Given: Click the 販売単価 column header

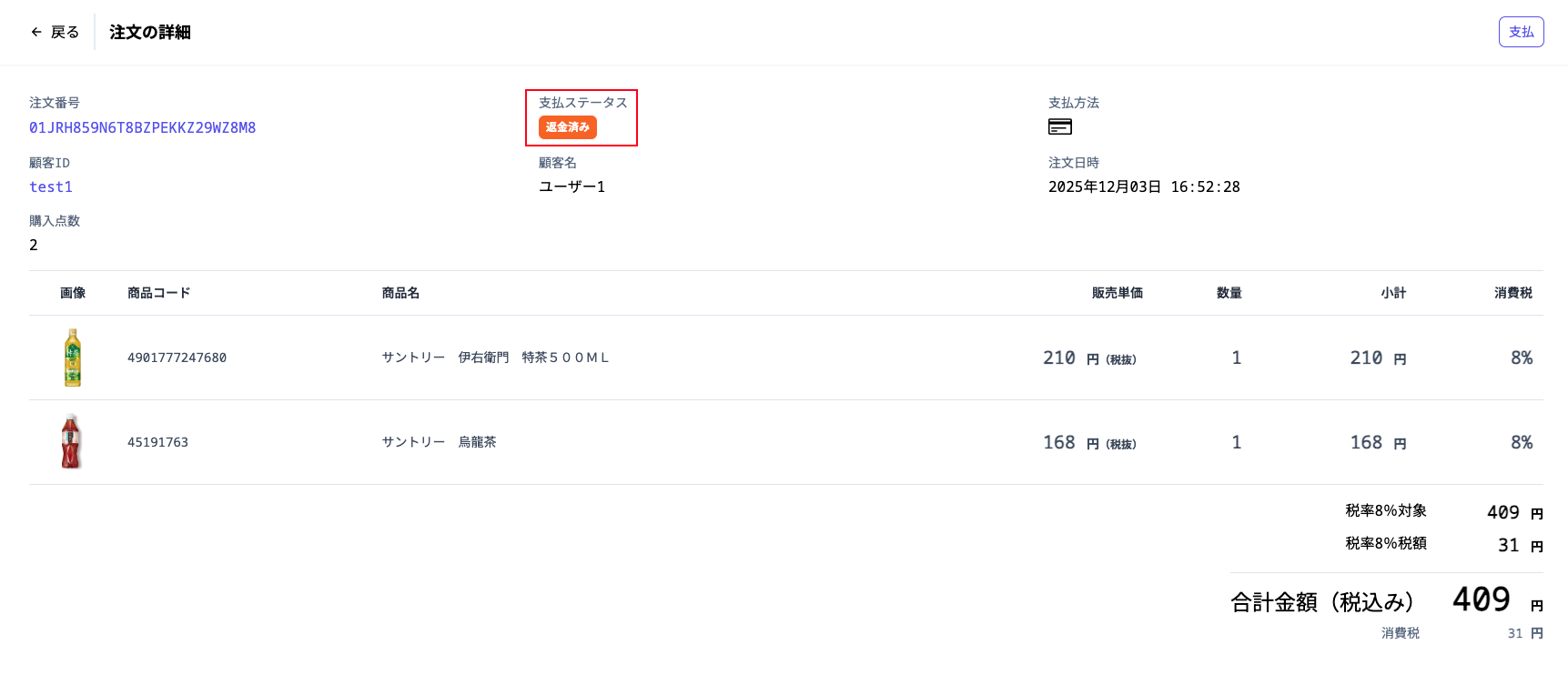Looking at the screenshot, I should coord(1118,293).
